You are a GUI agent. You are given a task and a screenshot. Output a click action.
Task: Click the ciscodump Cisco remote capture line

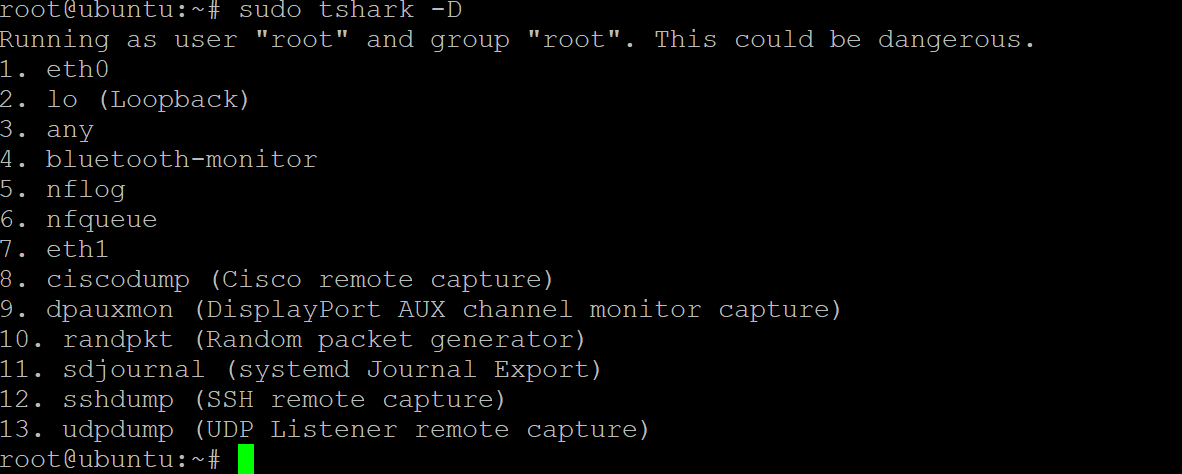tap(277, 280)
